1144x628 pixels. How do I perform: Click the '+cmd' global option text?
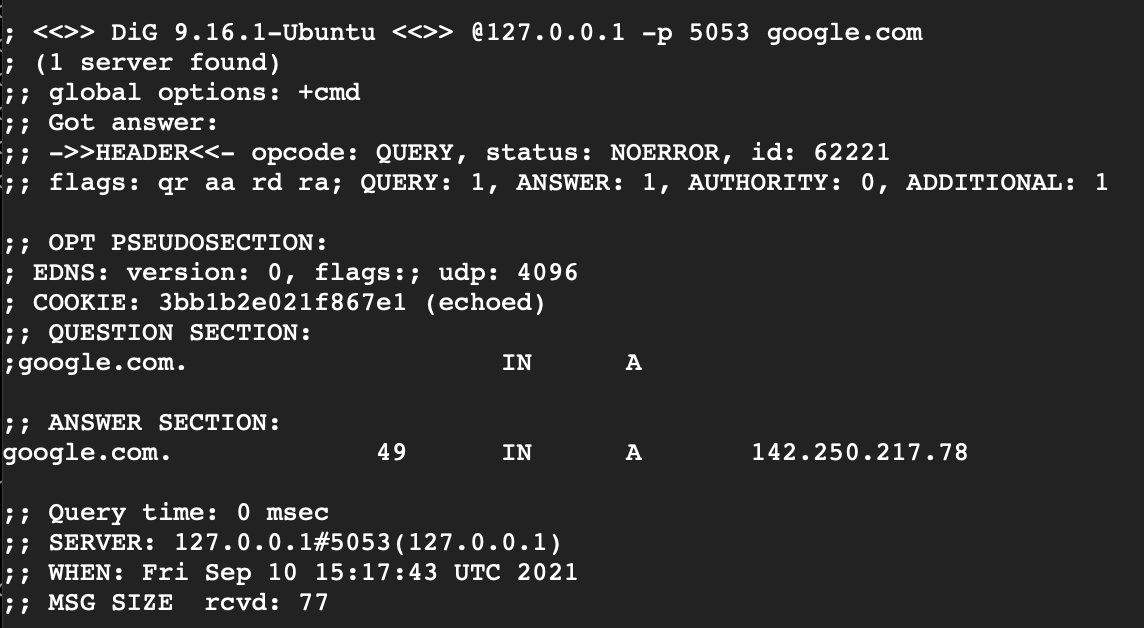pos(329,93)
